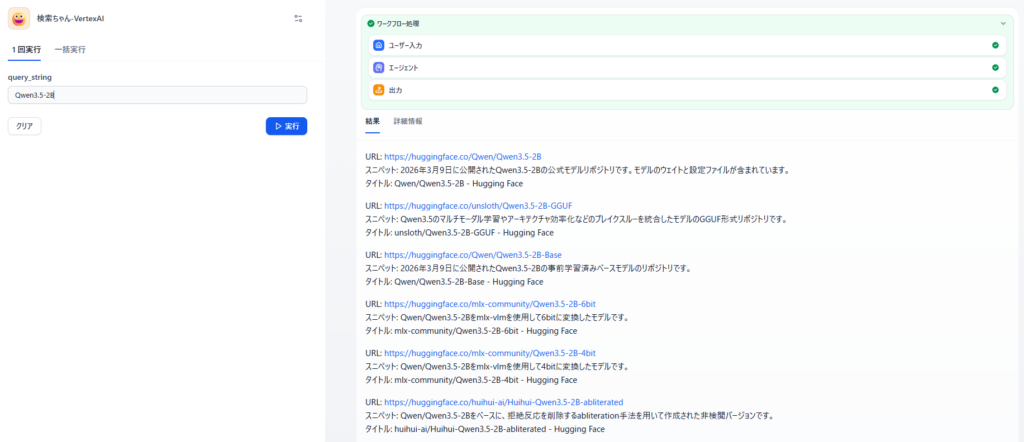Open the unsloth/Qwen3.5-2B-GGUF Hugging Face link
The image size is (1024, 442).
point(478,206)
